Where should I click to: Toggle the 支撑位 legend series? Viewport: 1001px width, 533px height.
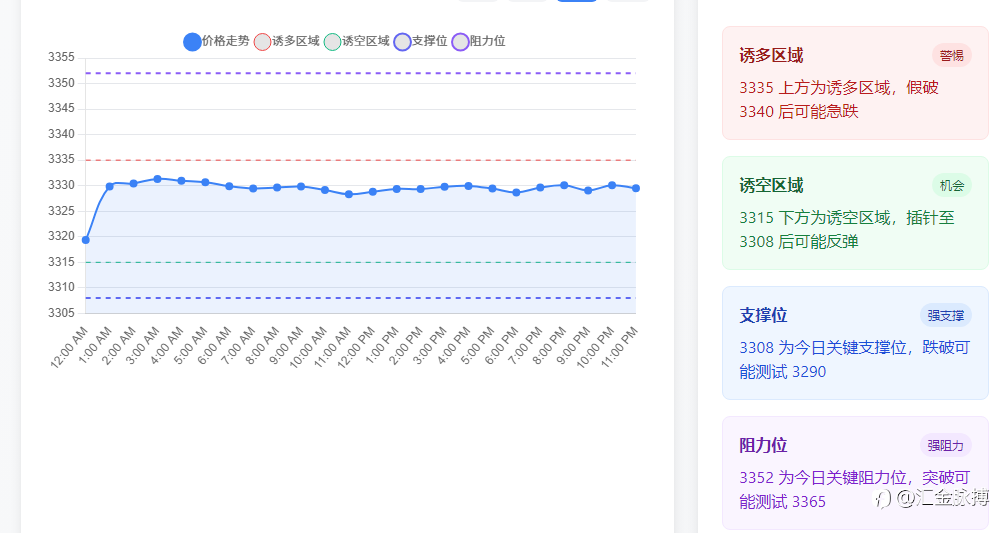(421, 41)
